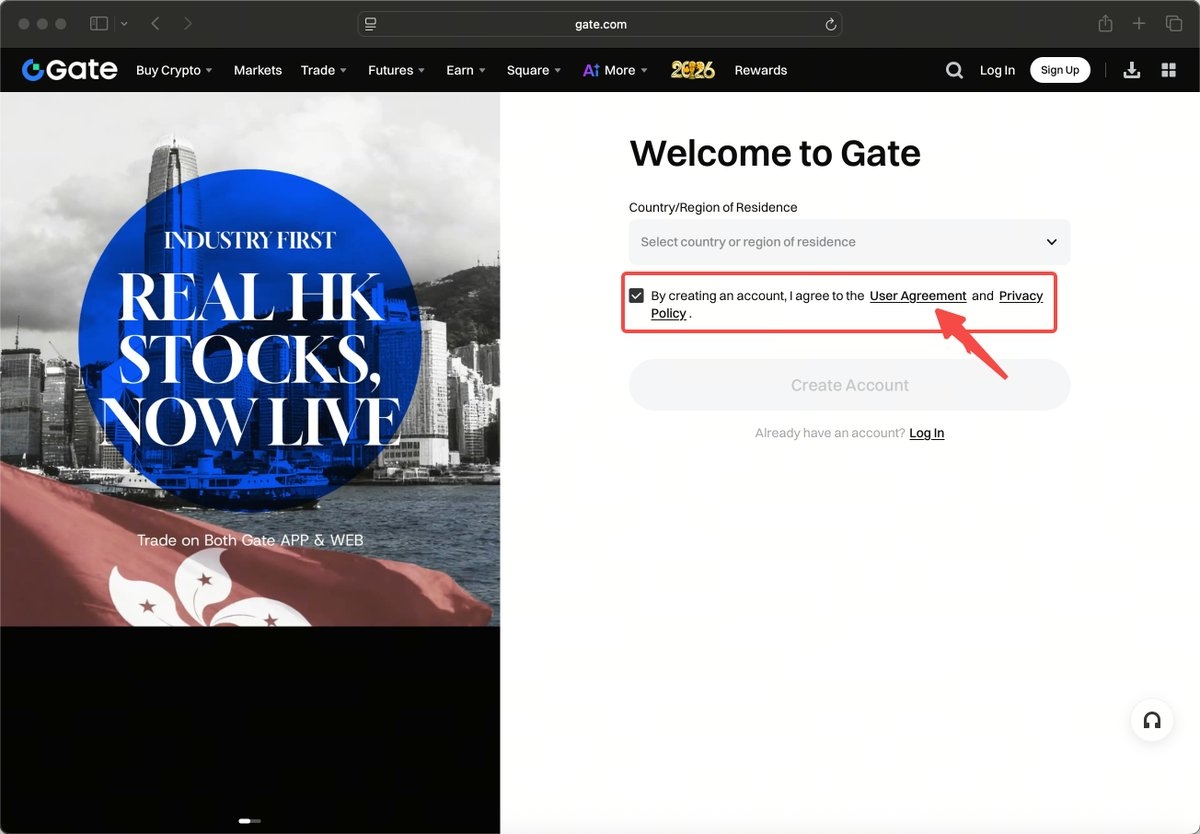Show Safari tab overview icon
The height and width of the screenshot is (834, 1200).
pyautogui.click(x=1174, y=23)
